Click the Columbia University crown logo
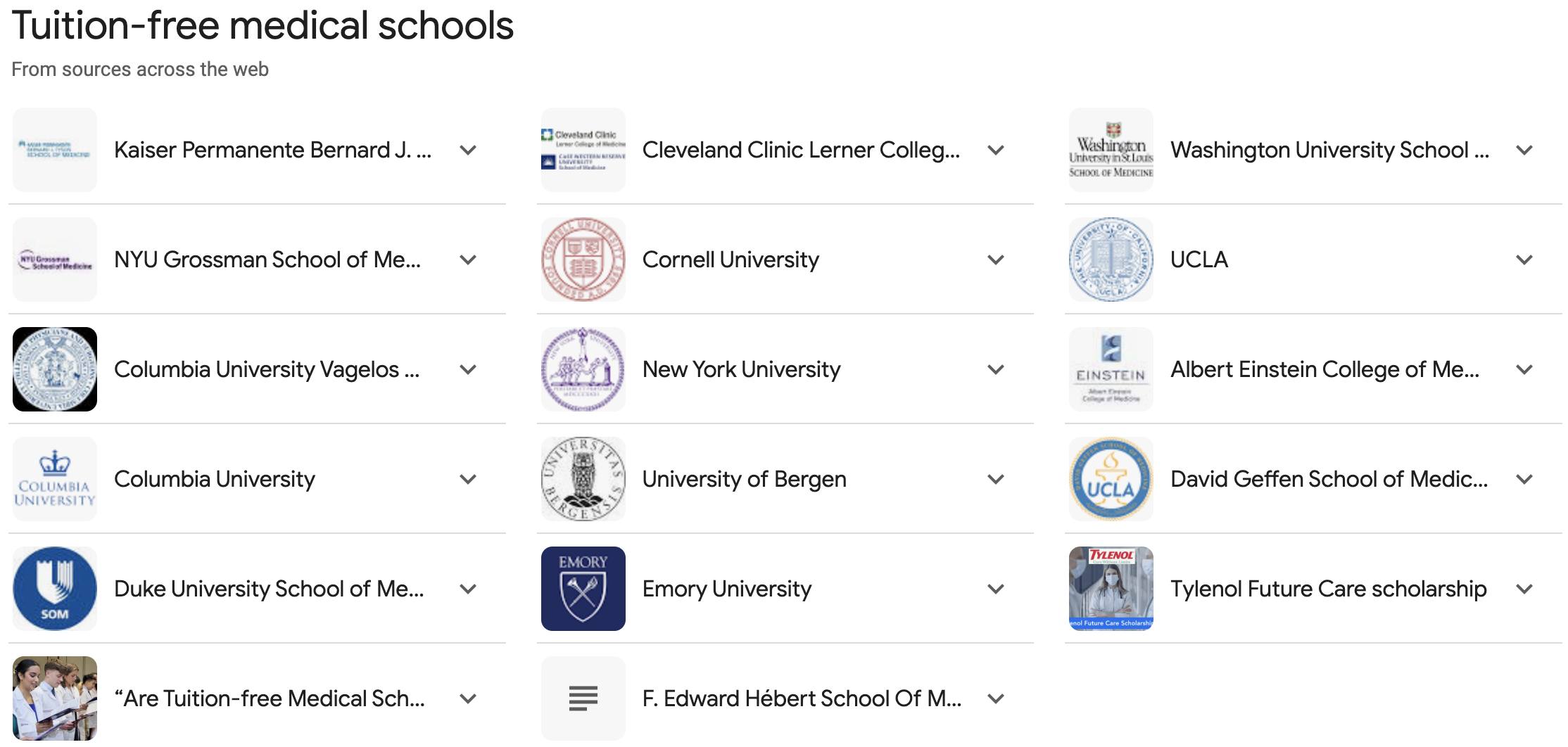 pos(55,479)
